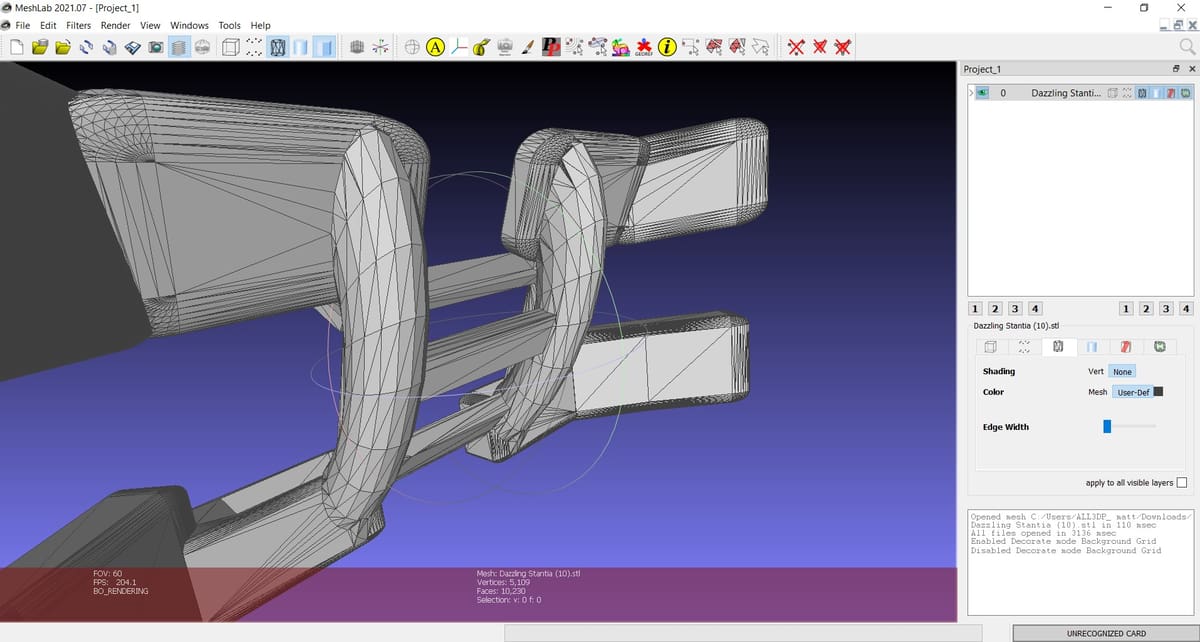The width and height of the screenshot is (1200, 642).
Task: Show the yellow info icon tool
Action: pyautogui.click(x=666, y=47)
